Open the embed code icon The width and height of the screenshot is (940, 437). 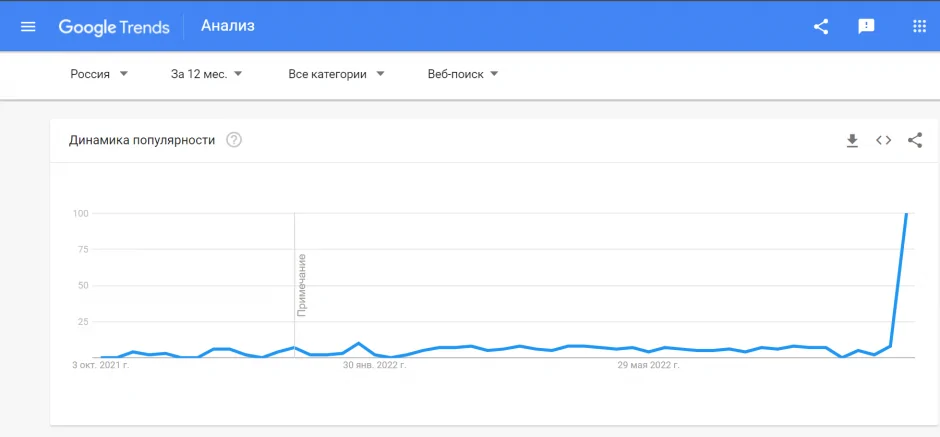(883, 140)
